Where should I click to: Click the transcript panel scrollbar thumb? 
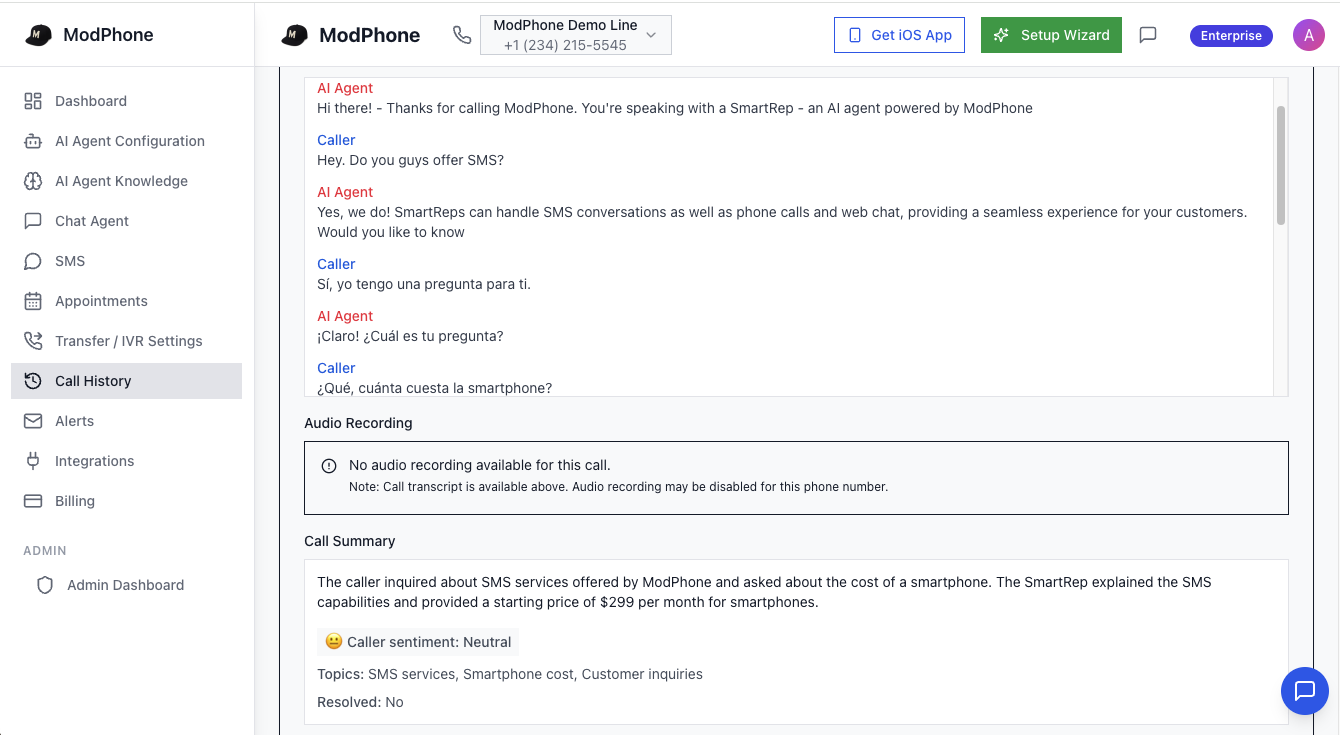pos(1281,165)
